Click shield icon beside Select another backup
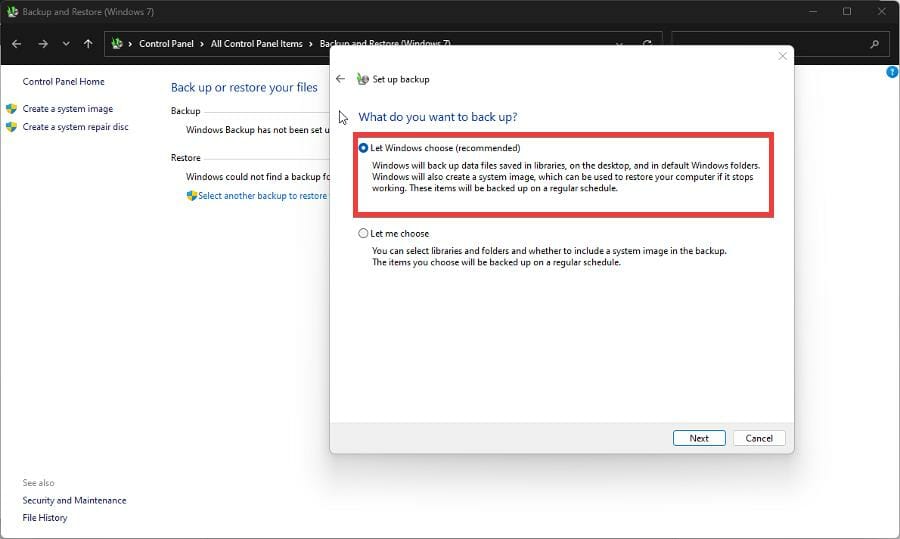This screenshot has height=539, width=900. tap(192, 196)
